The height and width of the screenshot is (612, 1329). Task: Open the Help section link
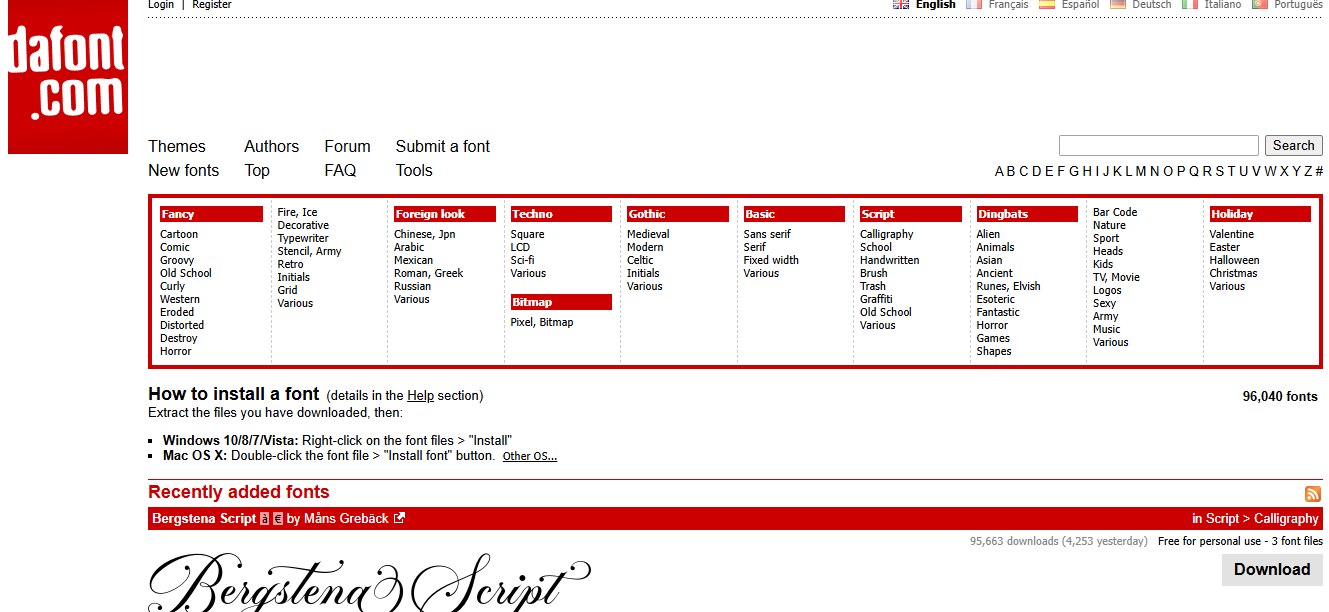point(420,395)
